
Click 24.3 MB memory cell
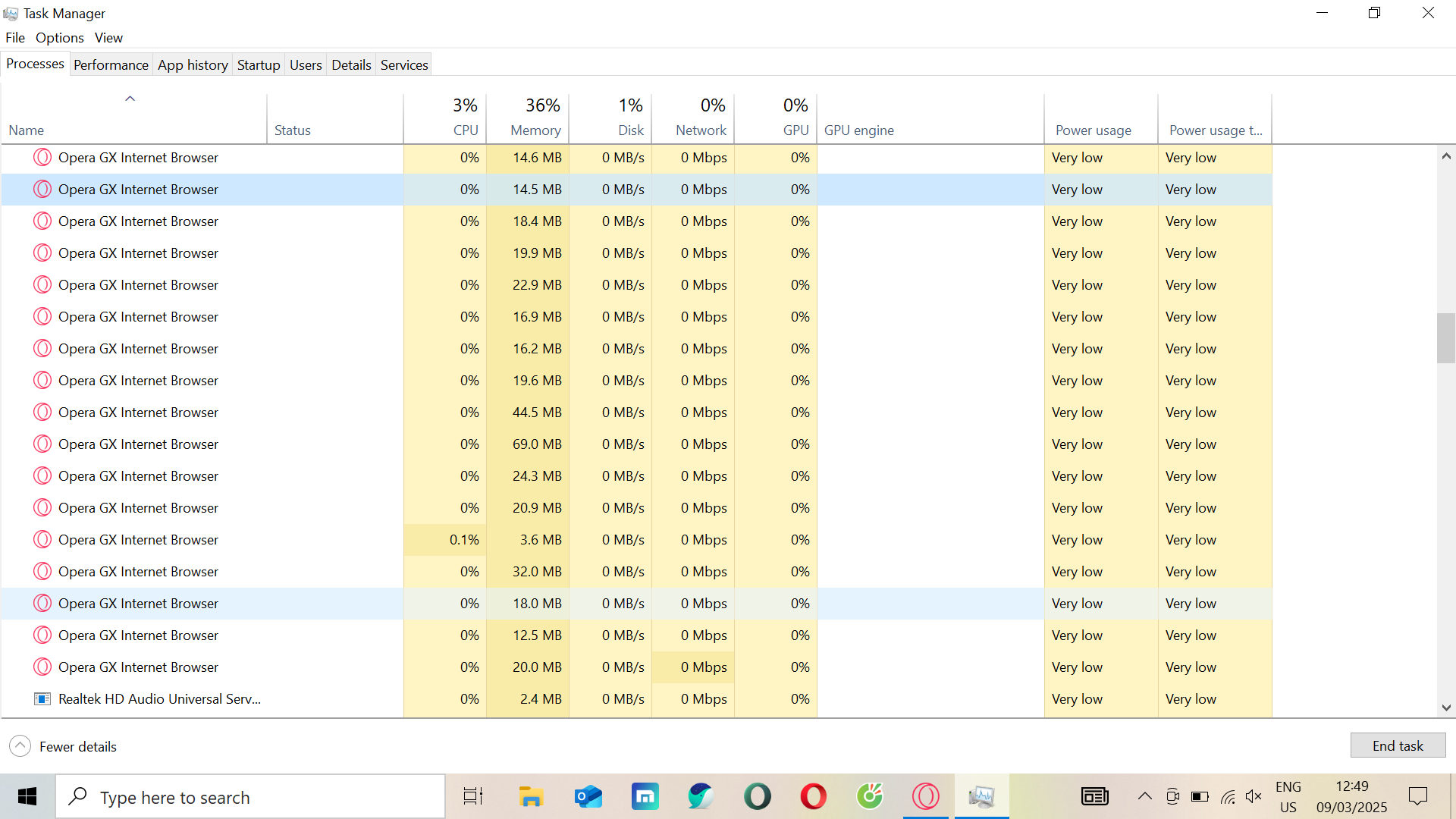click(x=528, y=476)
